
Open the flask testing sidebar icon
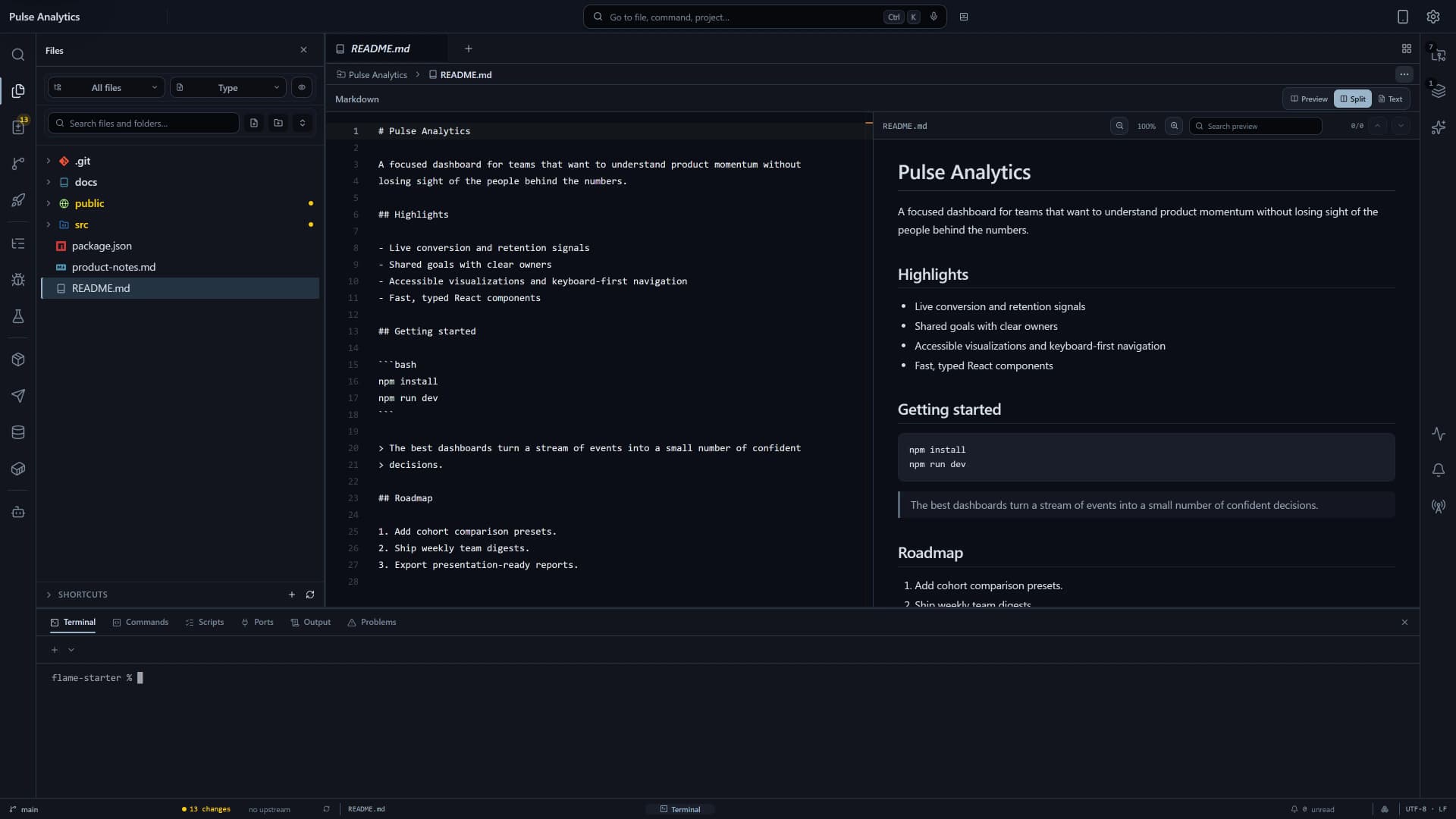pos(18,316)
